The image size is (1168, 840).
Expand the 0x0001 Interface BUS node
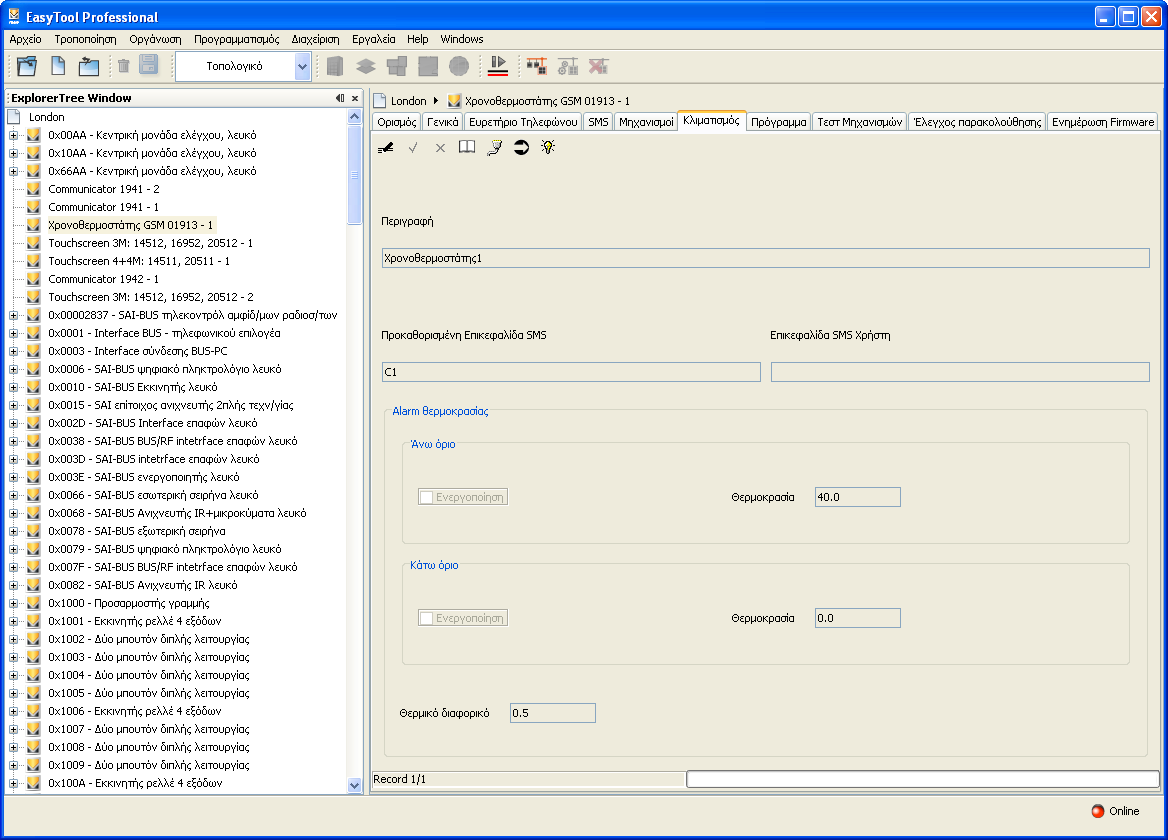pos(13,334)
